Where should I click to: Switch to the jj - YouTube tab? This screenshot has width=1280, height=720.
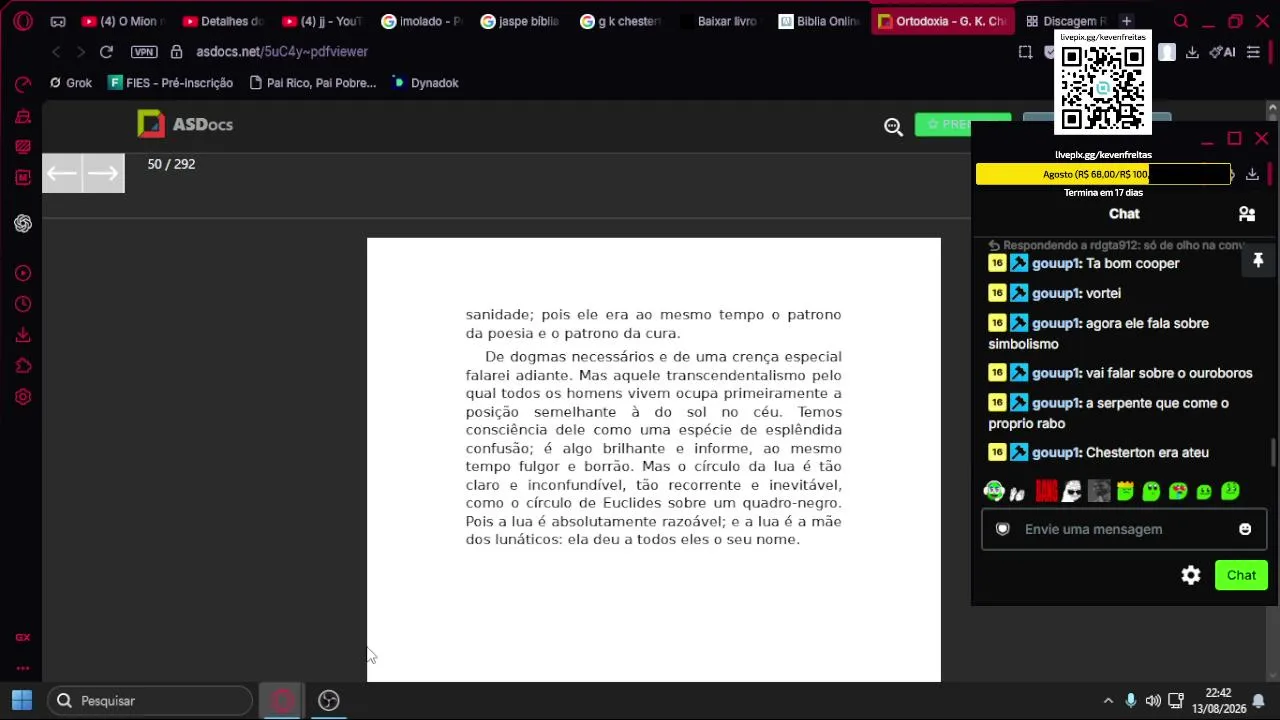coord(322,21)
